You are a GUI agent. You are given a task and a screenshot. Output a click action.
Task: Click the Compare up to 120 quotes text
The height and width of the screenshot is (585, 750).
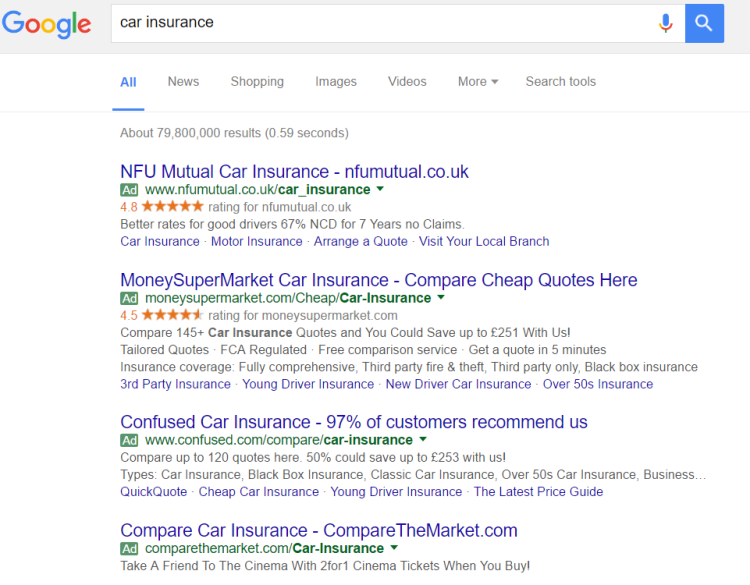(x=313, y=457)
